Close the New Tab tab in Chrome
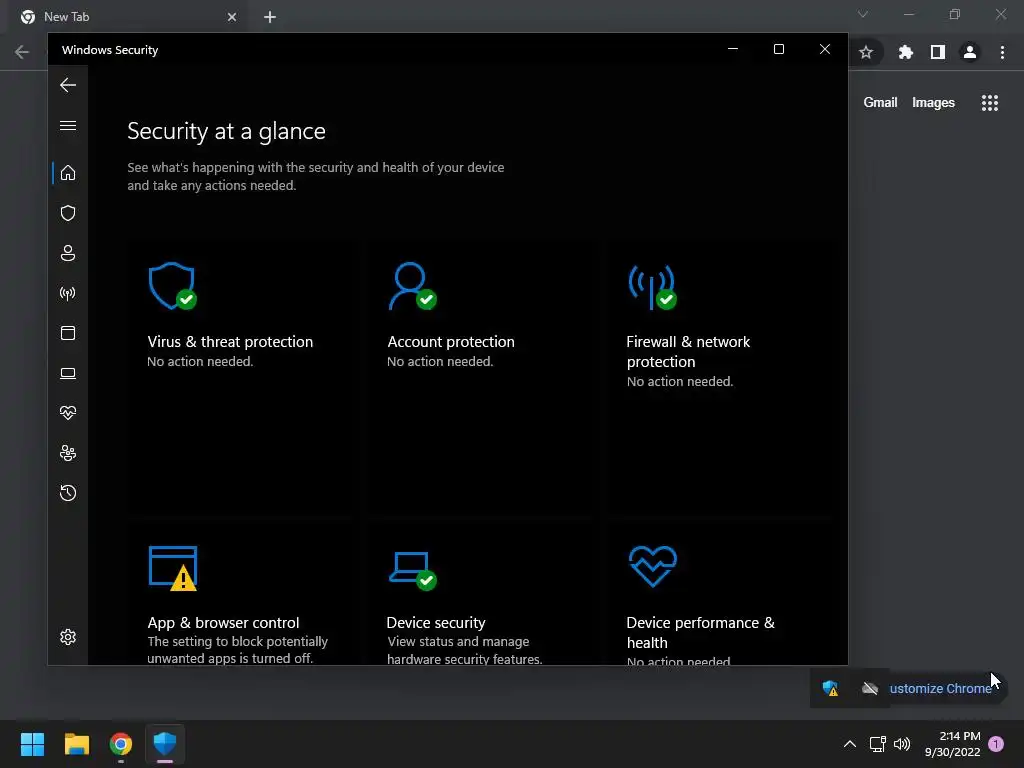Image resolution: width=1024 pixels, height=768 pixels. pyautogui.click(x=232, y=17)
